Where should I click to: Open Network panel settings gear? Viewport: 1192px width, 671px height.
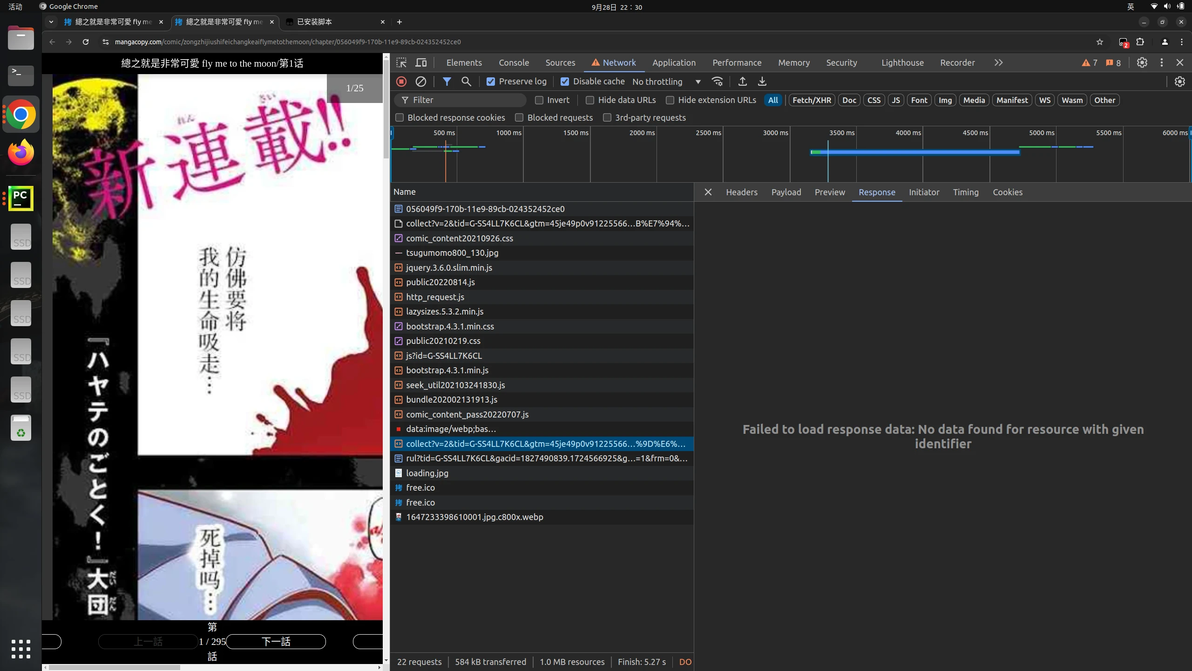[1179, 81]
